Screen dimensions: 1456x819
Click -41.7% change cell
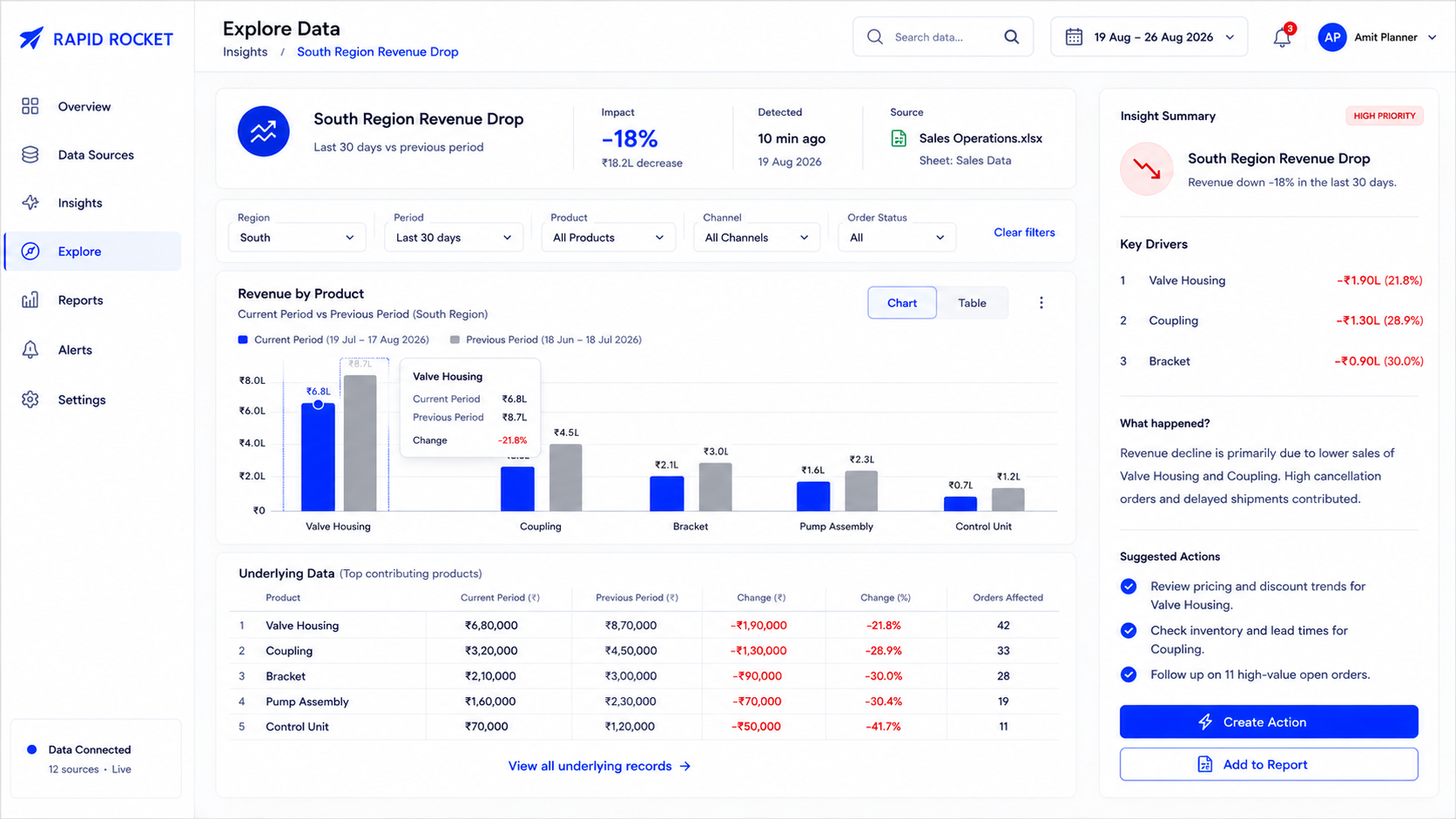[884, 727]
